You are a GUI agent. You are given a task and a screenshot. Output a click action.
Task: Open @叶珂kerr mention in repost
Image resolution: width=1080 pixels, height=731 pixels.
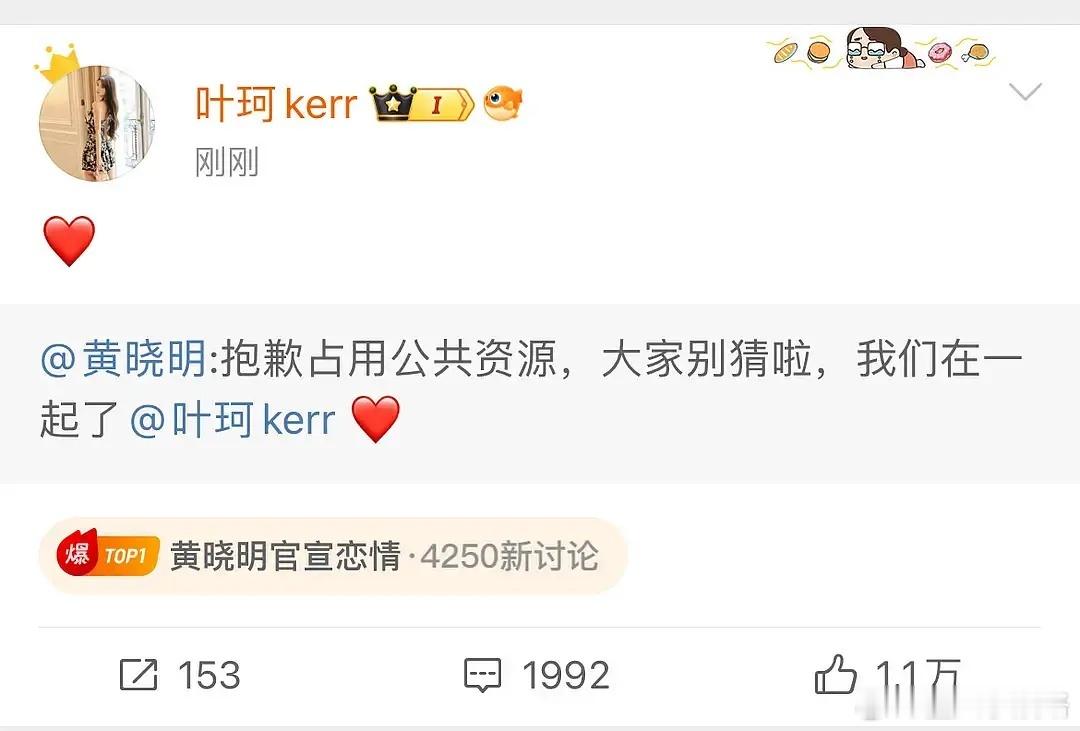pyautogui.click(x=233, y=420)
